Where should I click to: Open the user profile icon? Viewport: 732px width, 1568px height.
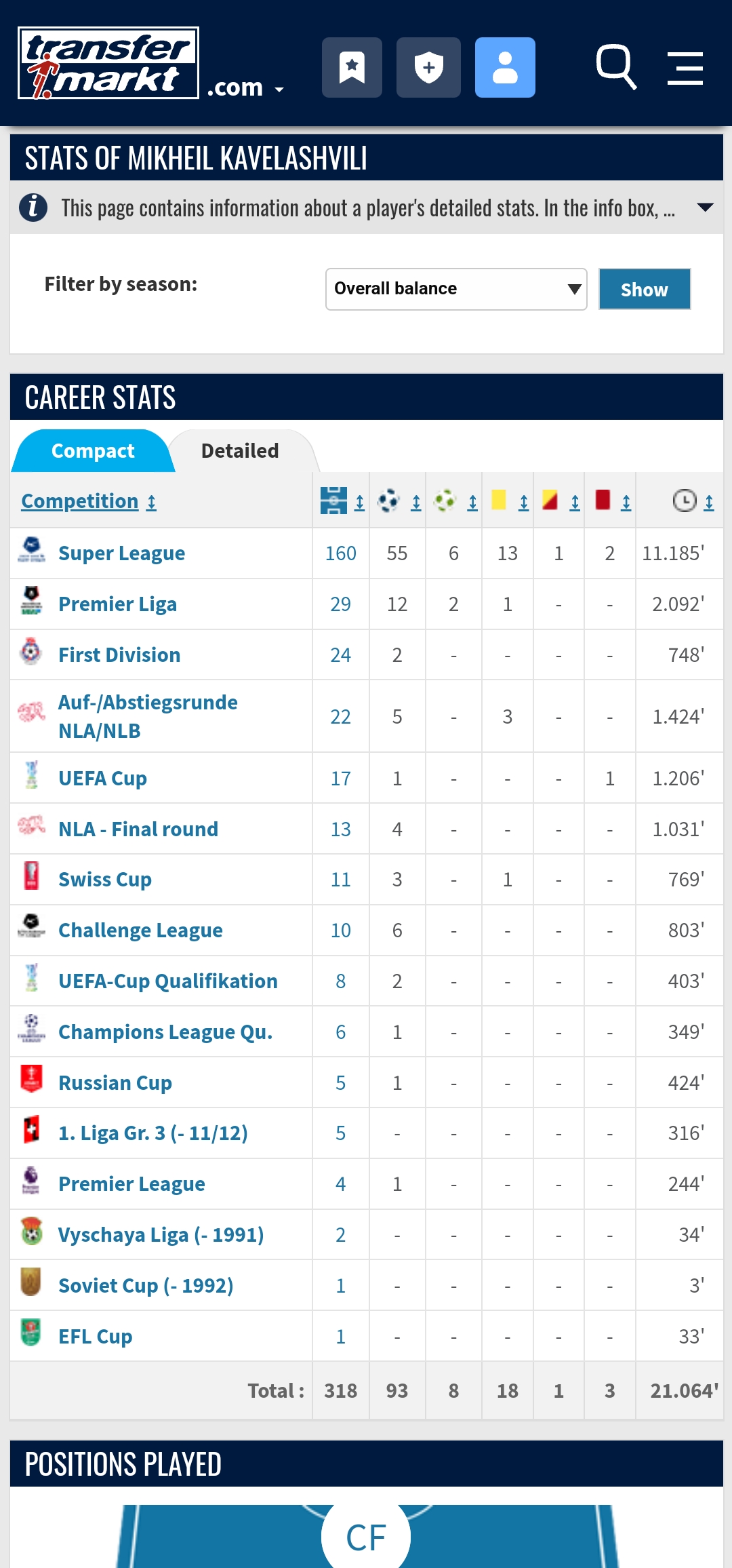tap(505, 68)
